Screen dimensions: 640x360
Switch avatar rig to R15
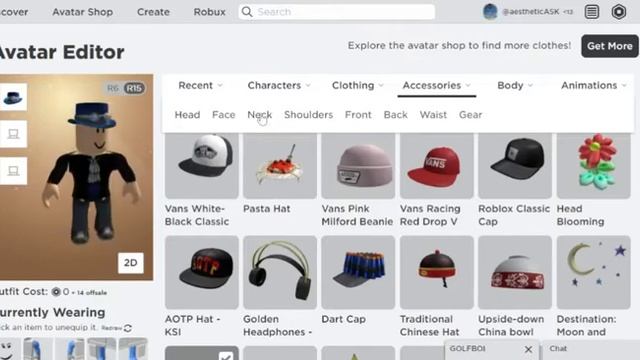pyautogui.click(x=134, y=88)
